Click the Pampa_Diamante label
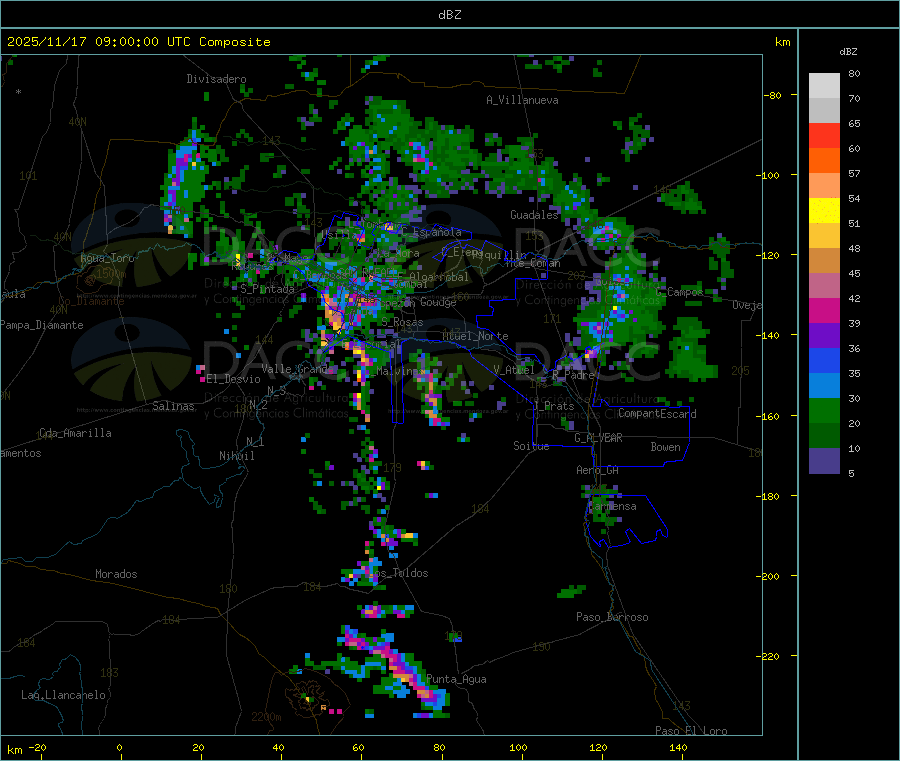Viewport: 900px width, 761px height. click(42, 325)
